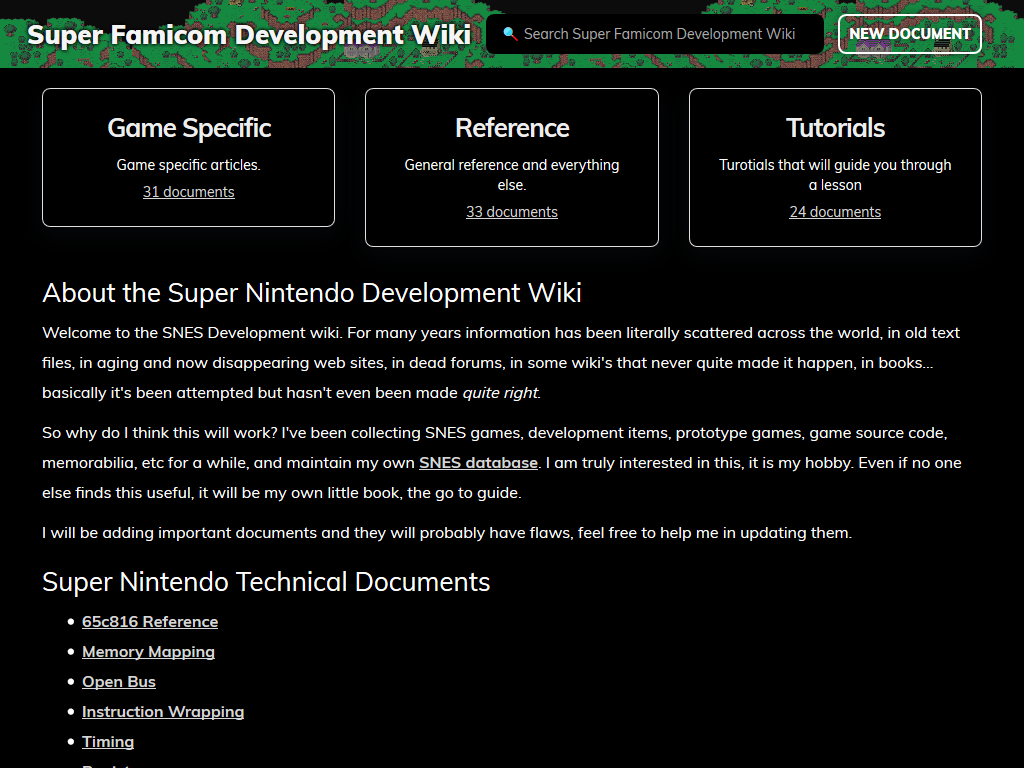Open the 33 documents link

point(512,212)
